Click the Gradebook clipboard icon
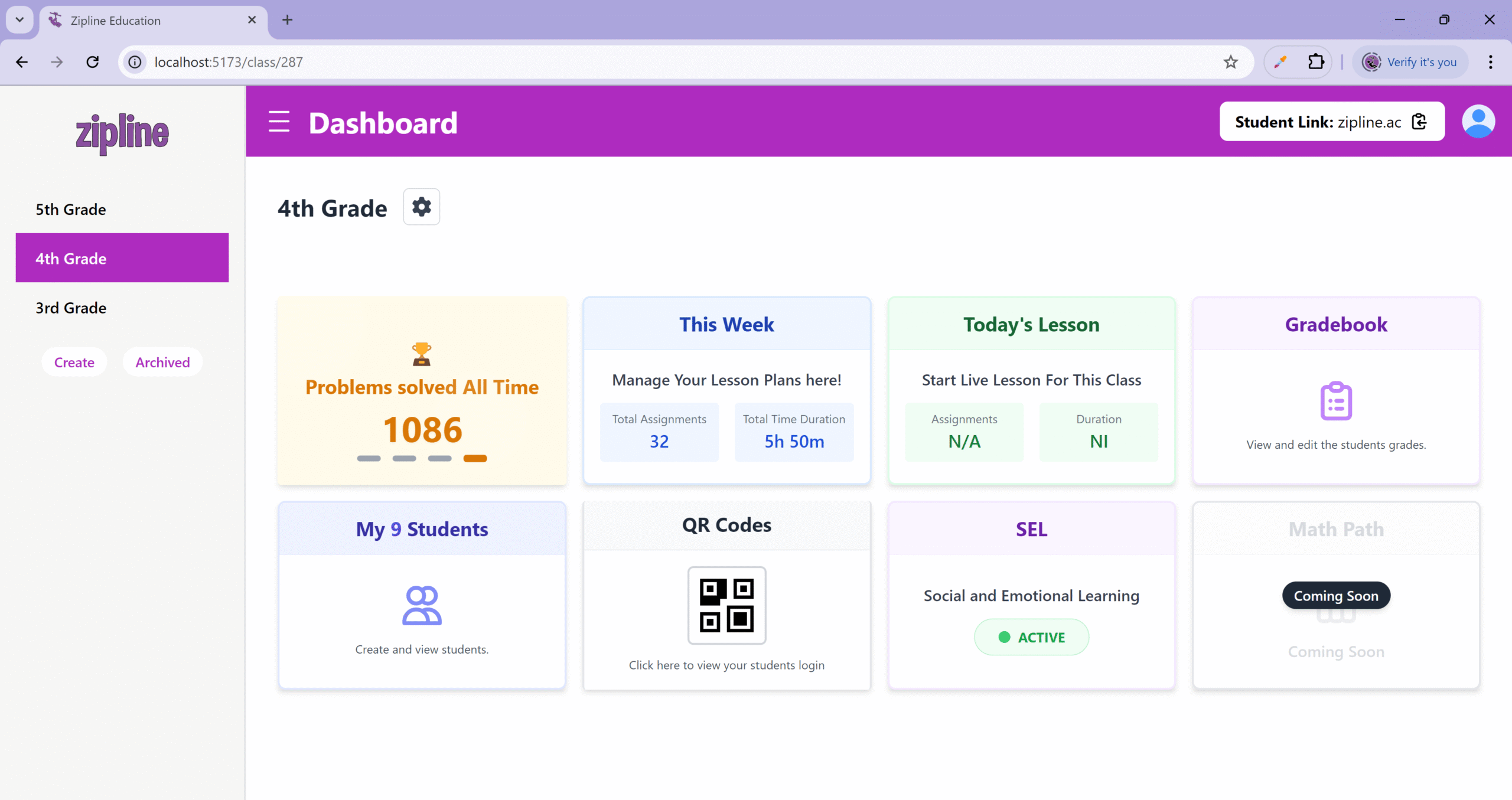The height and width of the screenshot is (800, 1512). tap(1335, 401)
